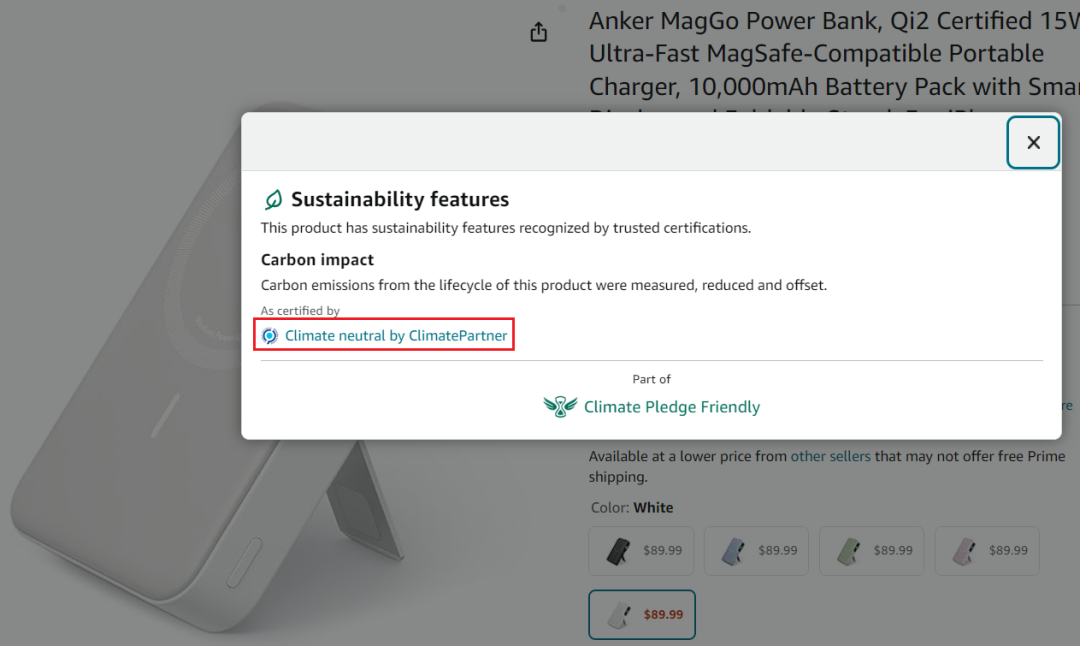Click the winged Climate Pledge Friendly logo
Image resolution: width=1080 pixels, height=646 pixels.
[560, 406]
